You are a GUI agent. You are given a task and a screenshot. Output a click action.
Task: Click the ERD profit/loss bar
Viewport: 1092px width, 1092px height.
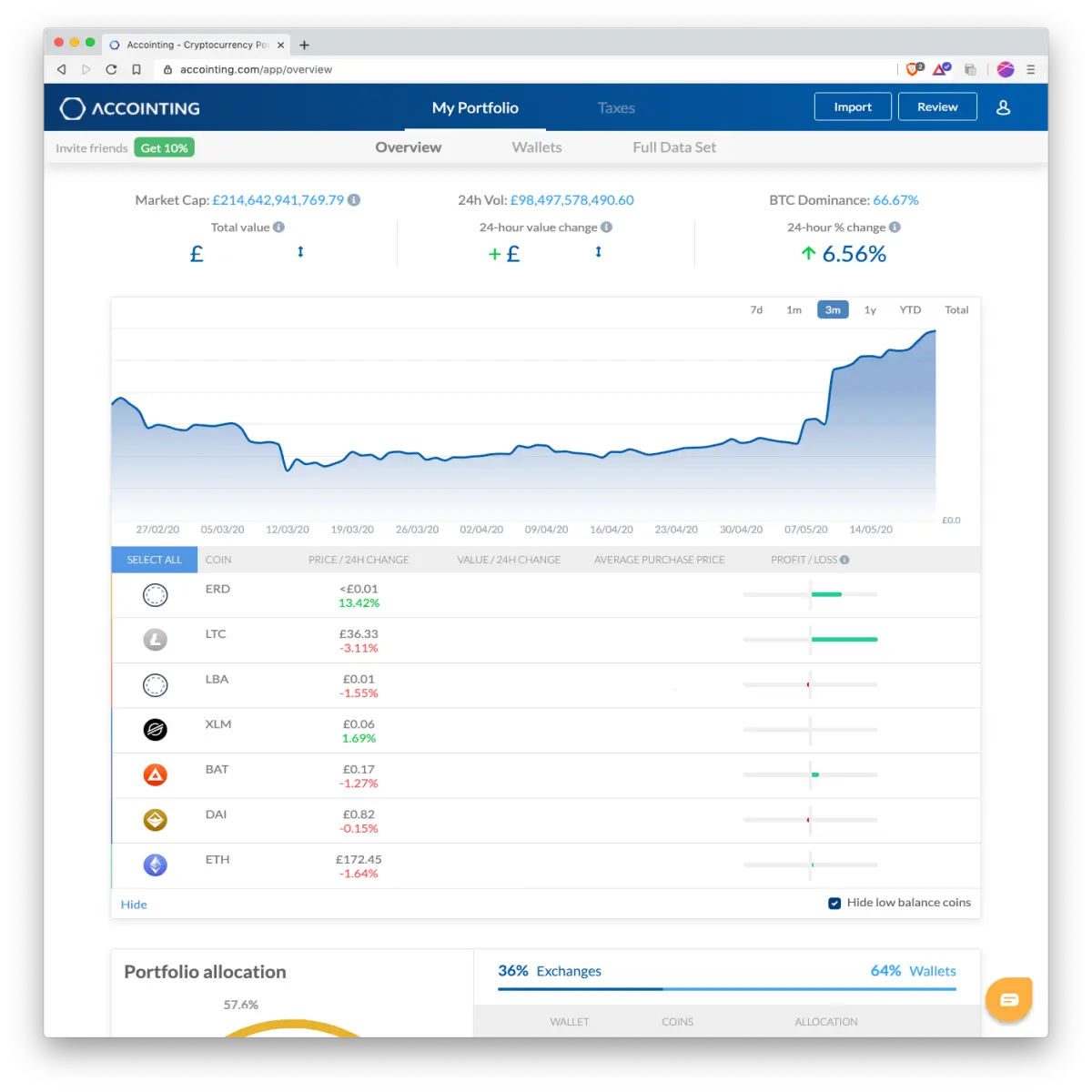pos(810,594)
